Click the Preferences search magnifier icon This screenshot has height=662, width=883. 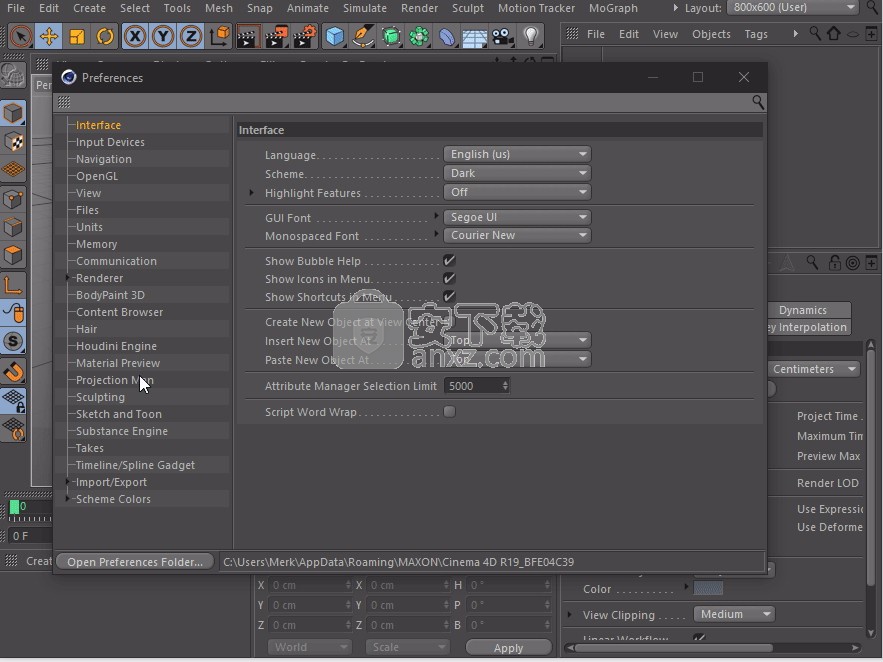(758, 102)
